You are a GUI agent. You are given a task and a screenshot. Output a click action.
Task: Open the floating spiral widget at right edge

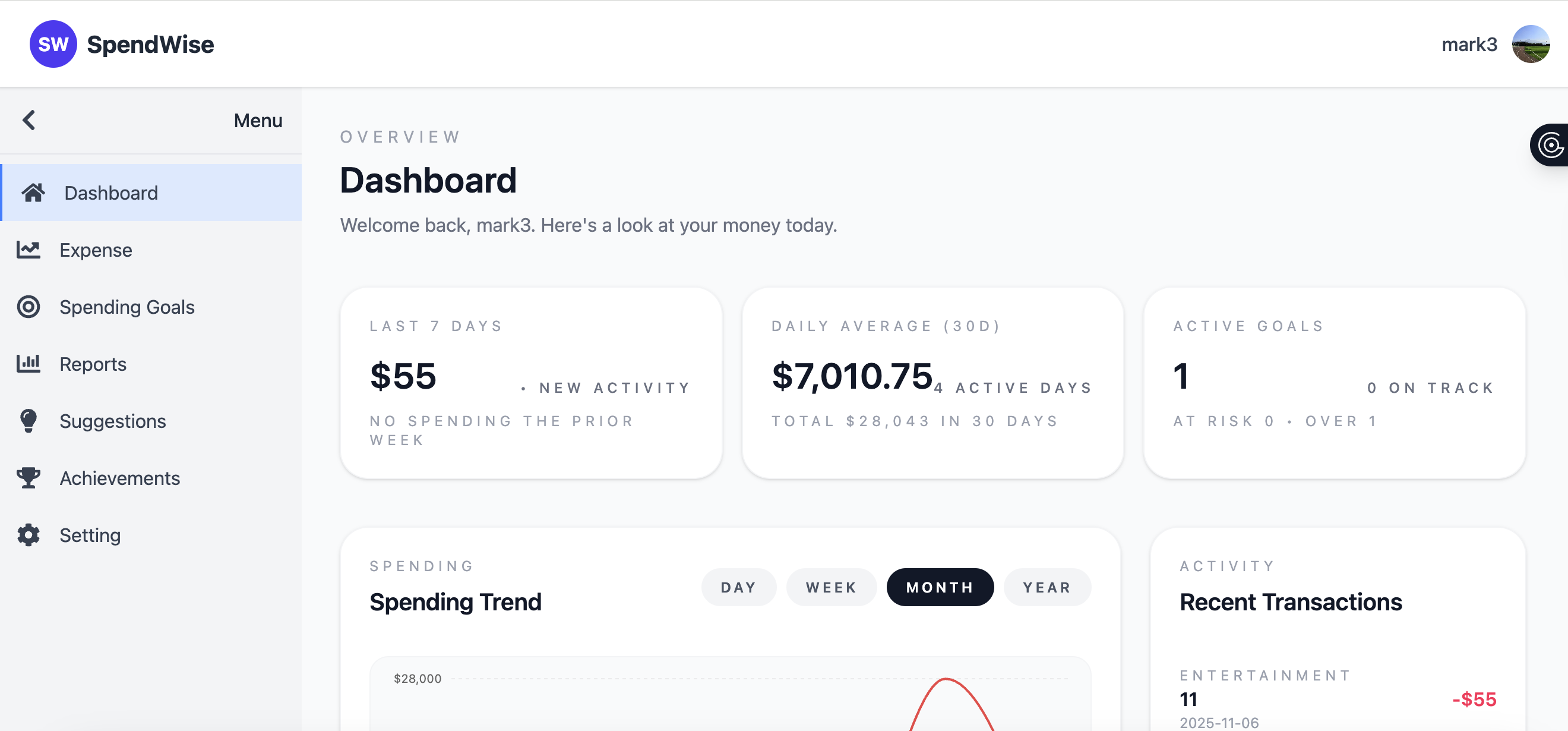click(1550, 145)
